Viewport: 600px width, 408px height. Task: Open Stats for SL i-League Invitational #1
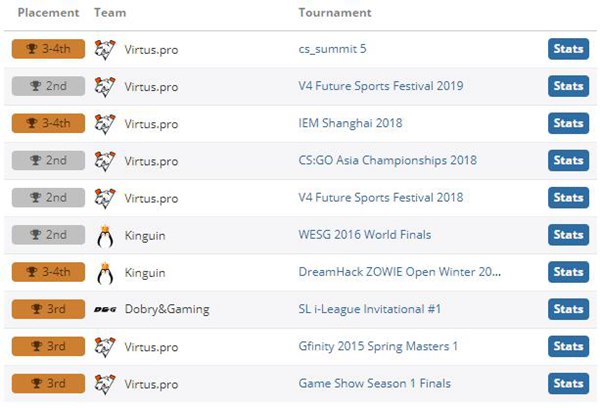coord(568,309)
